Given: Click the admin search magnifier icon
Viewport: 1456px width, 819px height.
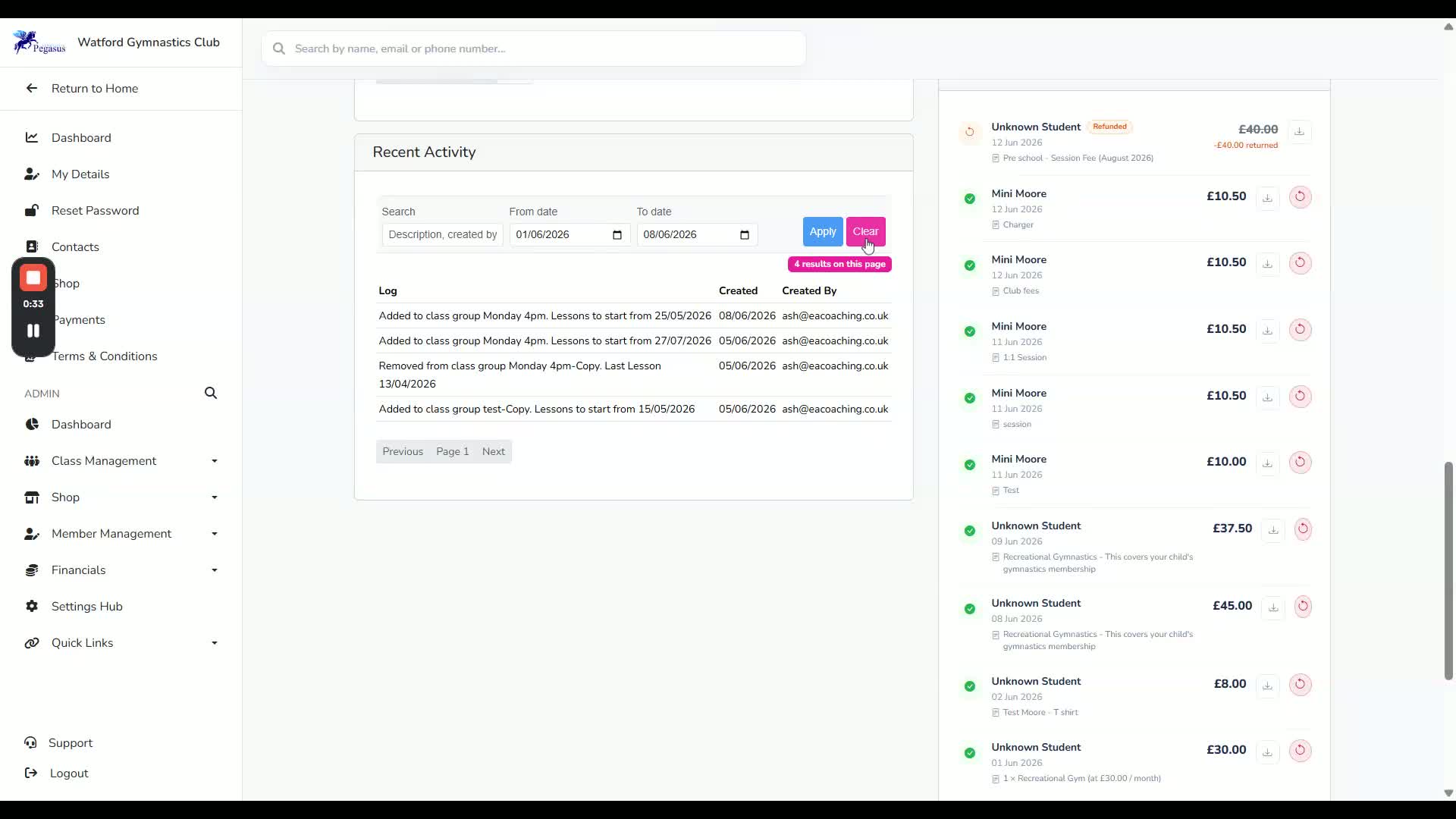Looking at the screenshot, I should [x=211, y=393].
